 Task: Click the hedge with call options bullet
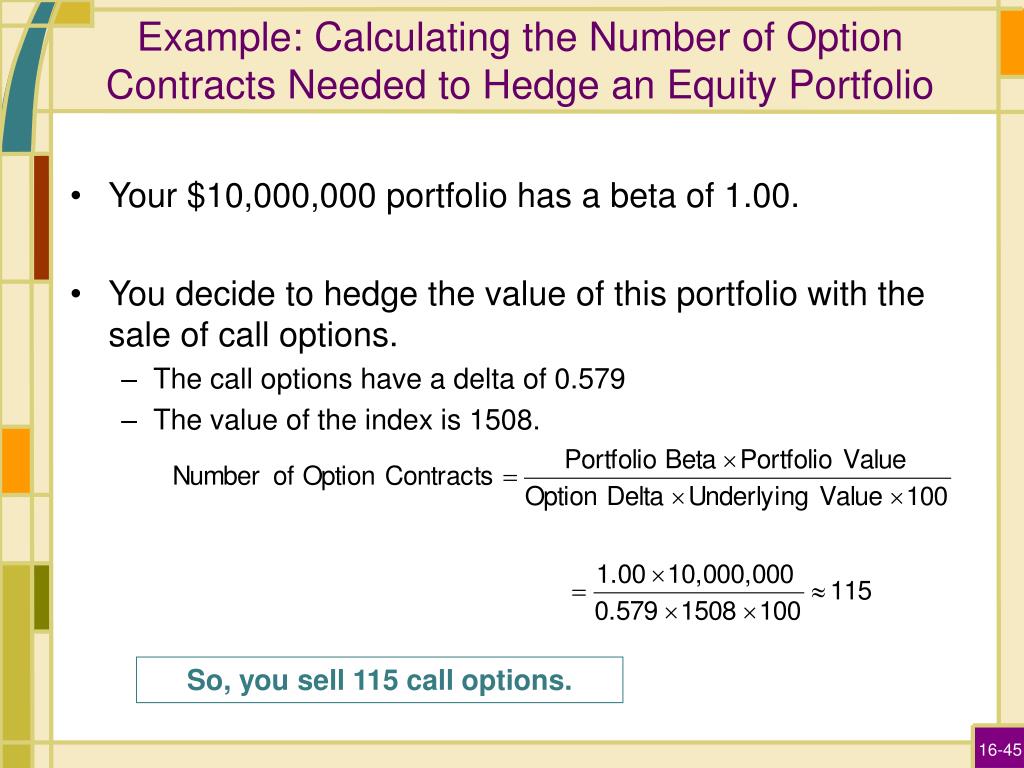(516, 314)
